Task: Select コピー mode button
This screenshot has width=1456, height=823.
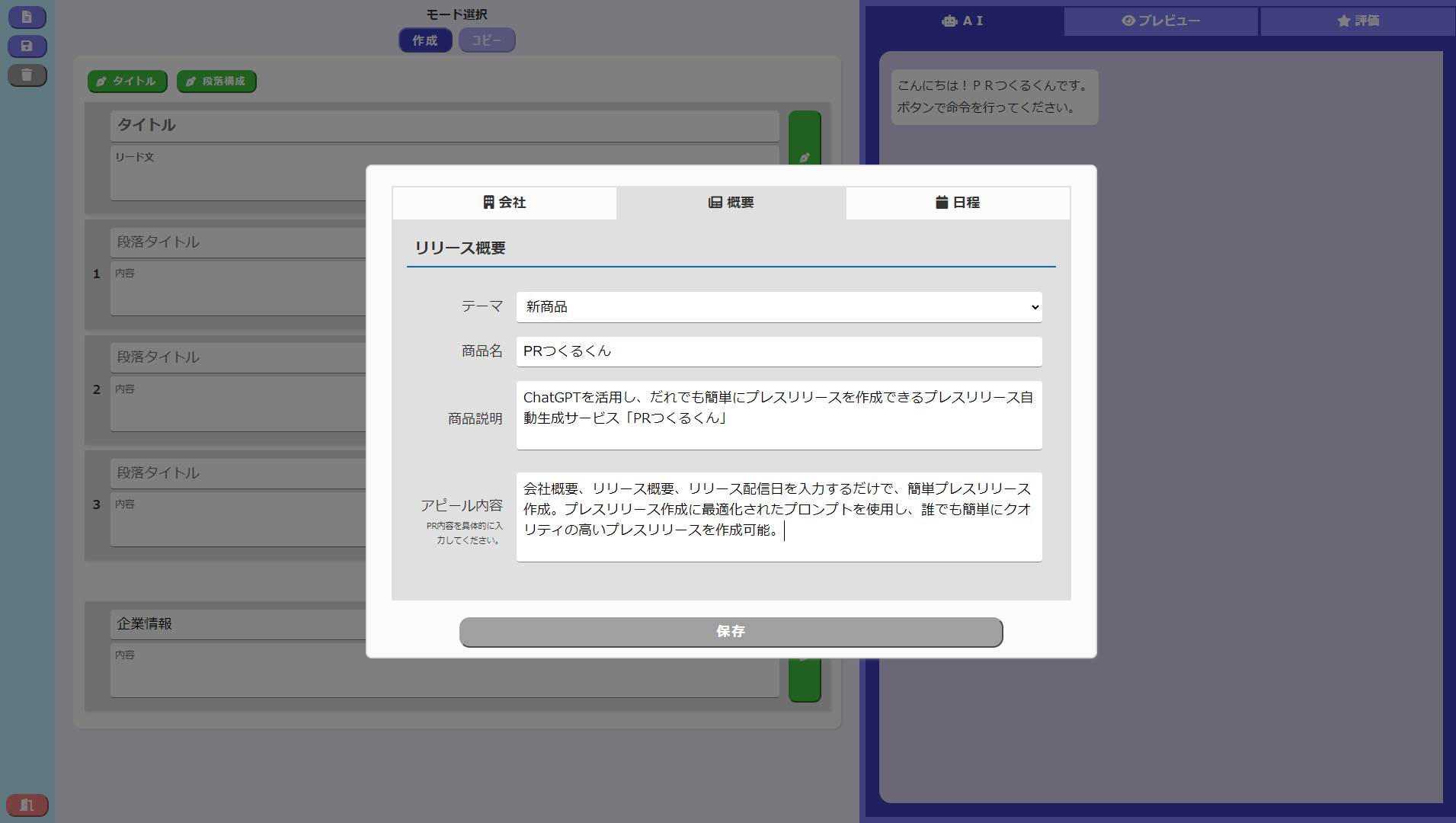Action: pos(487,40)
